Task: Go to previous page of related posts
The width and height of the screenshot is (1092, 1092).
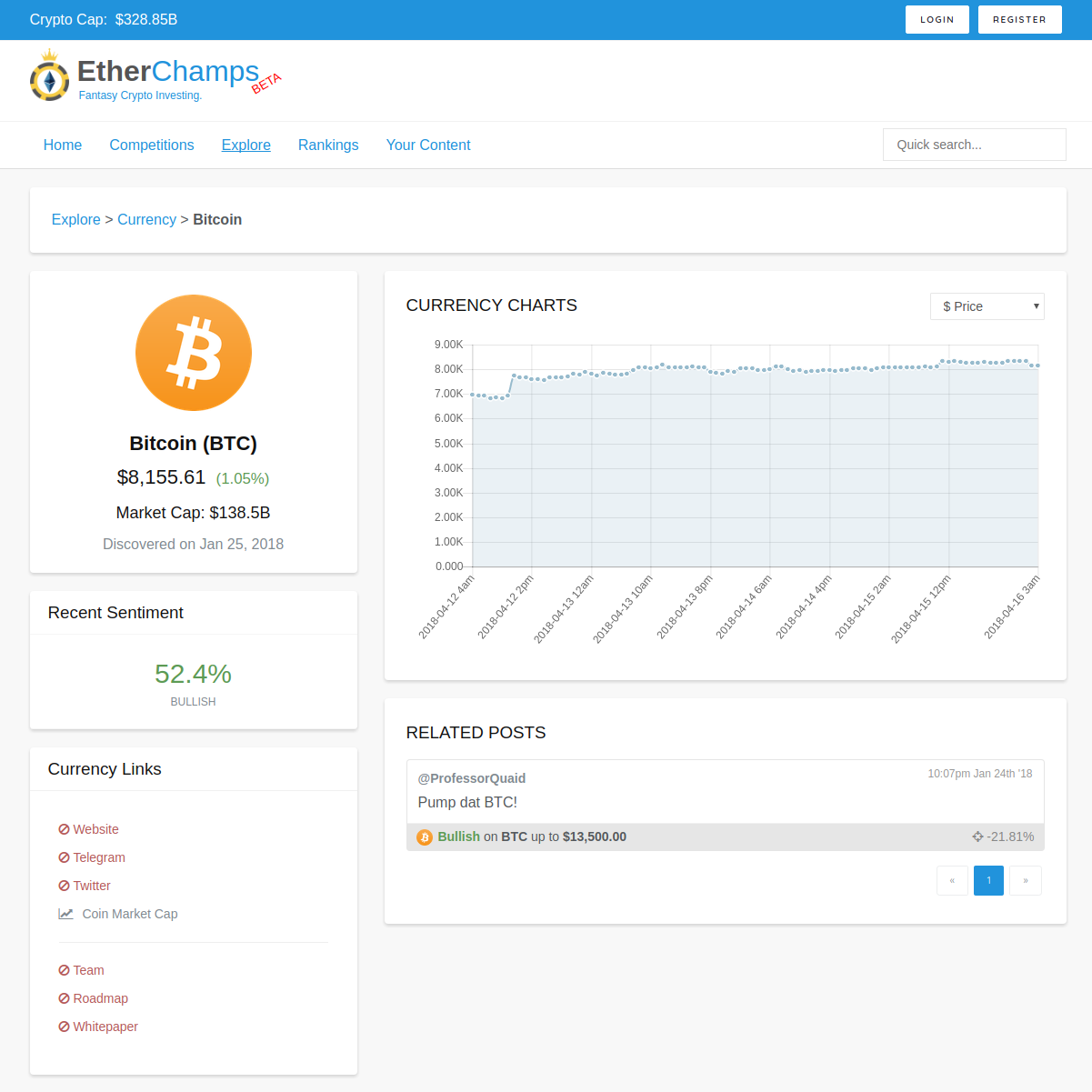Action: [x=952, y=880]
